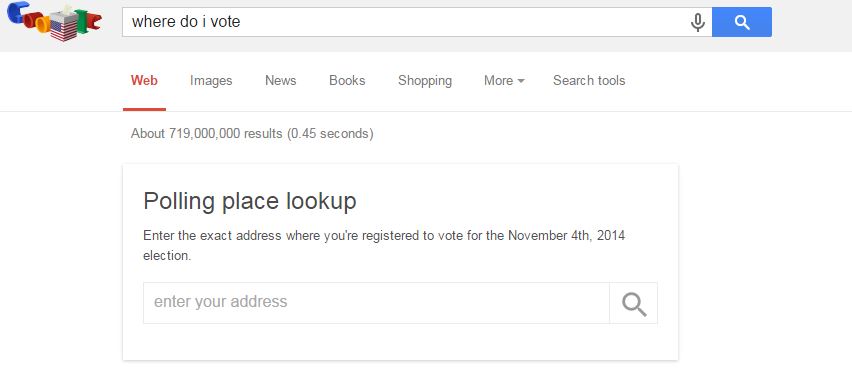
Task: Open the Shopping tab
Action: click(425, 80)
